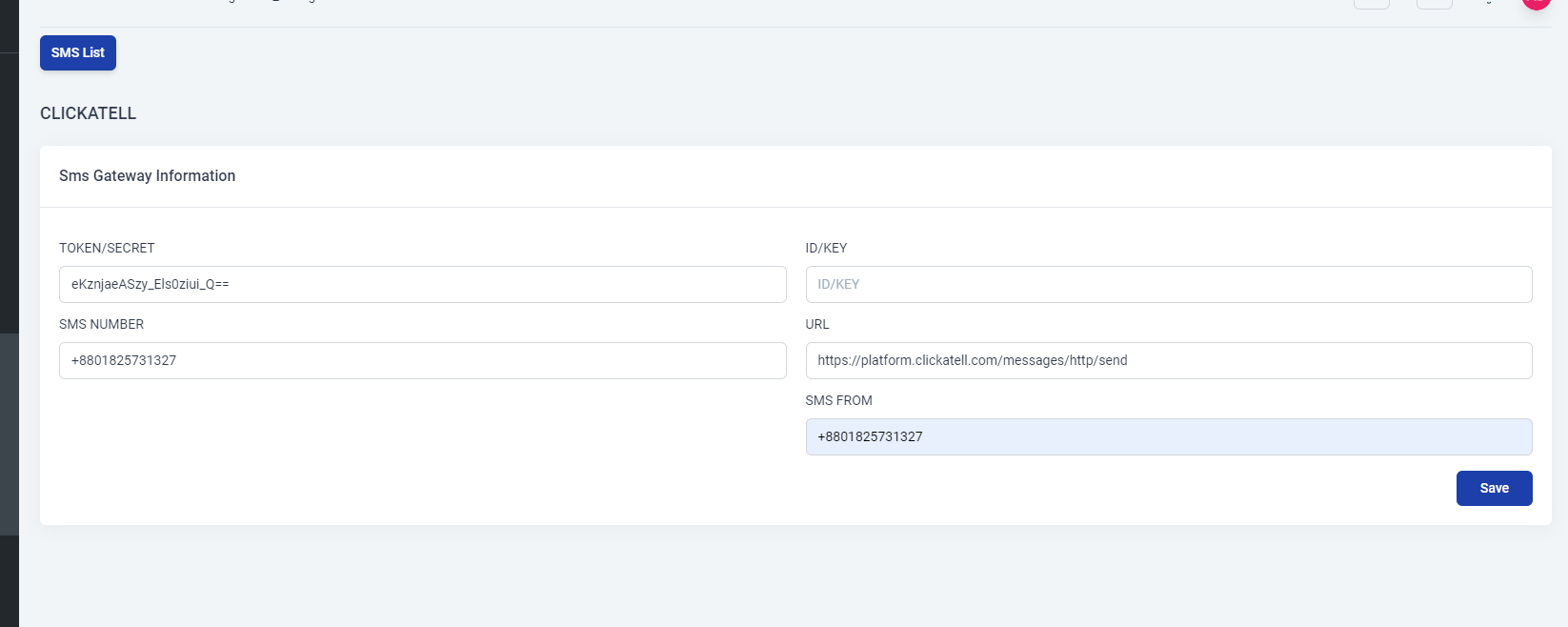Save the SMS gateway settings
Image resolution: width=1568 pixels, height=627 pixels.
tap(1494, 488)
